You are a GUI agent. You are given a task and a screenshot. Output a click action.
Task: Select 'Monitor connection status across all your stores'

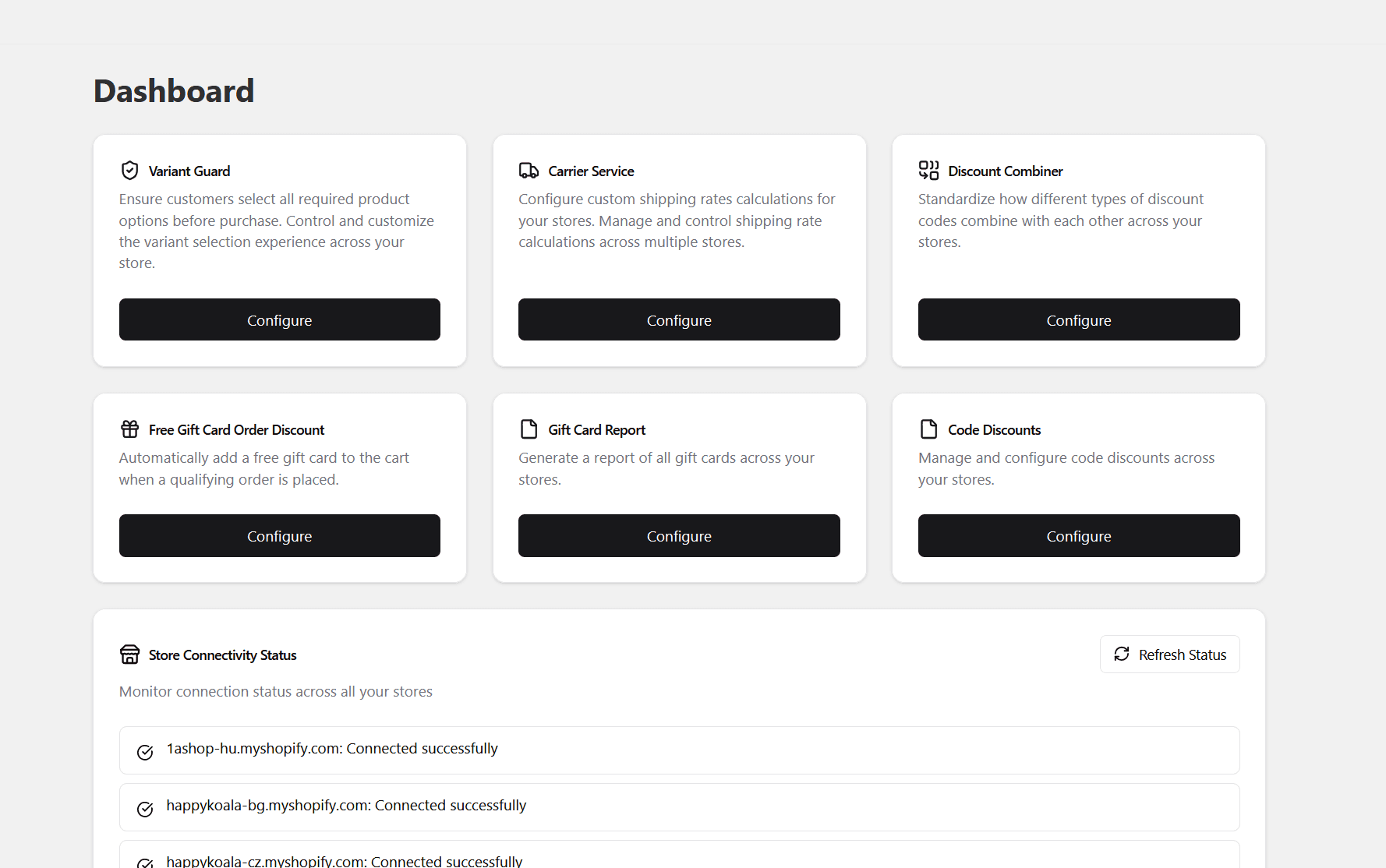pos(276,692)
